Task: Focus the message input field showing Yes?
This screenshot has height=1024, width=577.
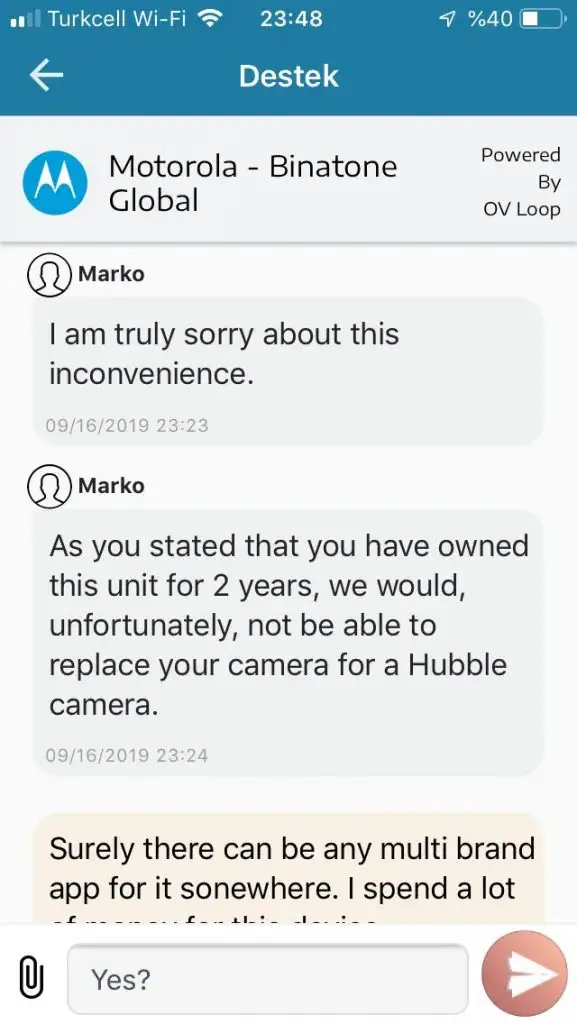Action: point(268,979)
